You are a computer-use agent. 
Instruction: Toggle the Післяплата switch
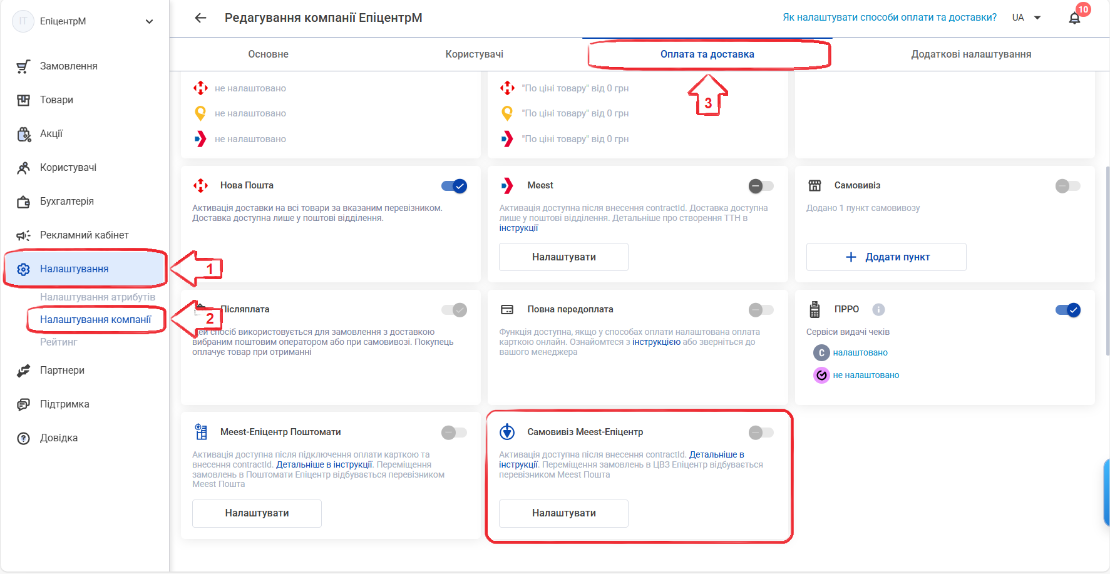coord(454,310)
